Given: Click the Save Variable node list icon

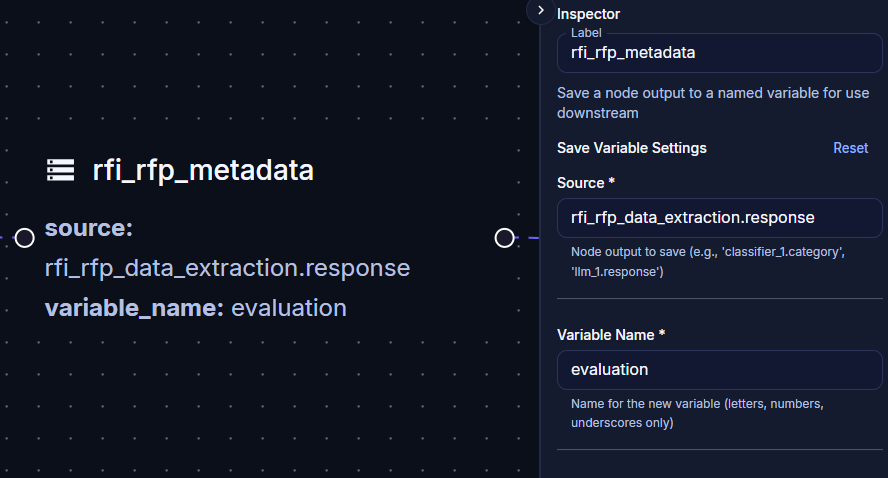Looking at the screenshot, I should point(61,170).
